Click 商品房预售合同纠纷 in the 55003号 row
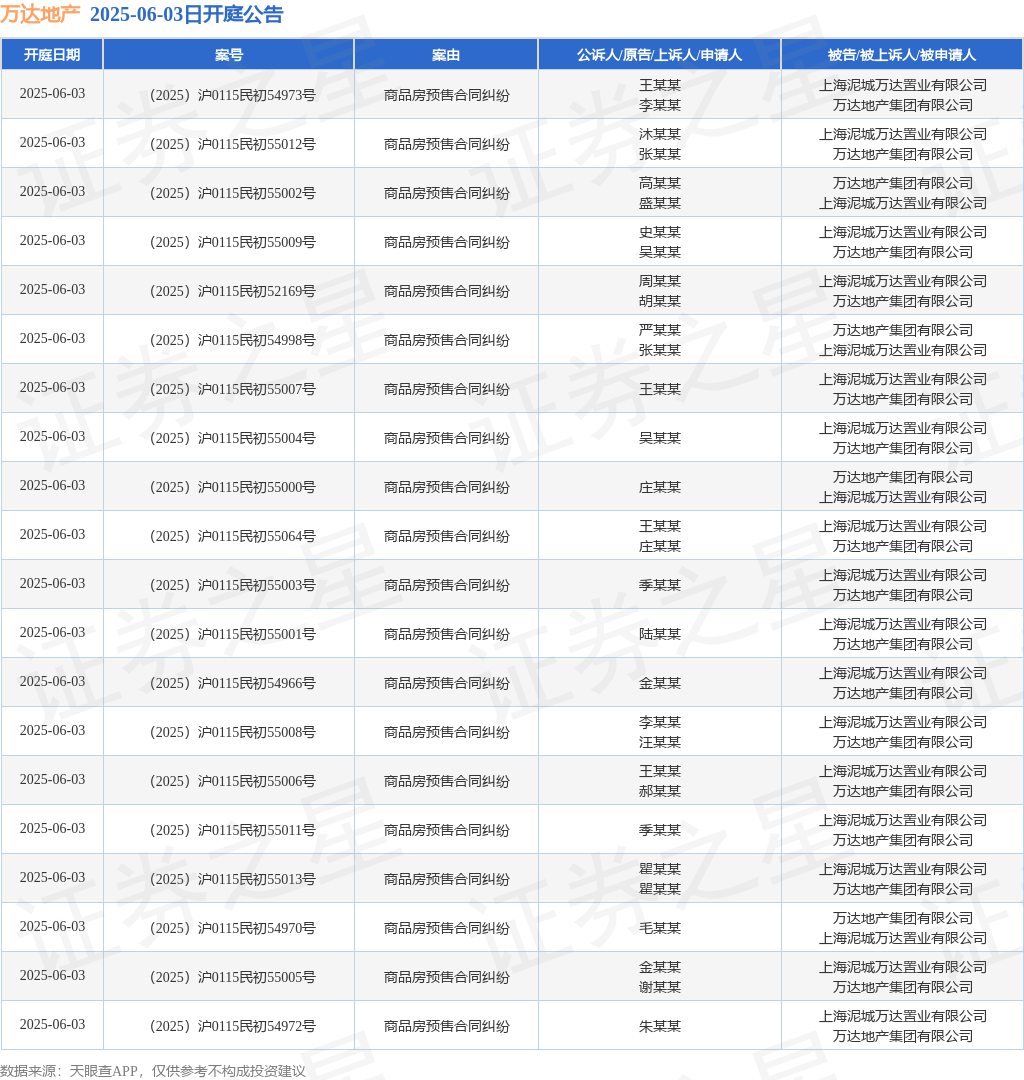 click(446, 585)
